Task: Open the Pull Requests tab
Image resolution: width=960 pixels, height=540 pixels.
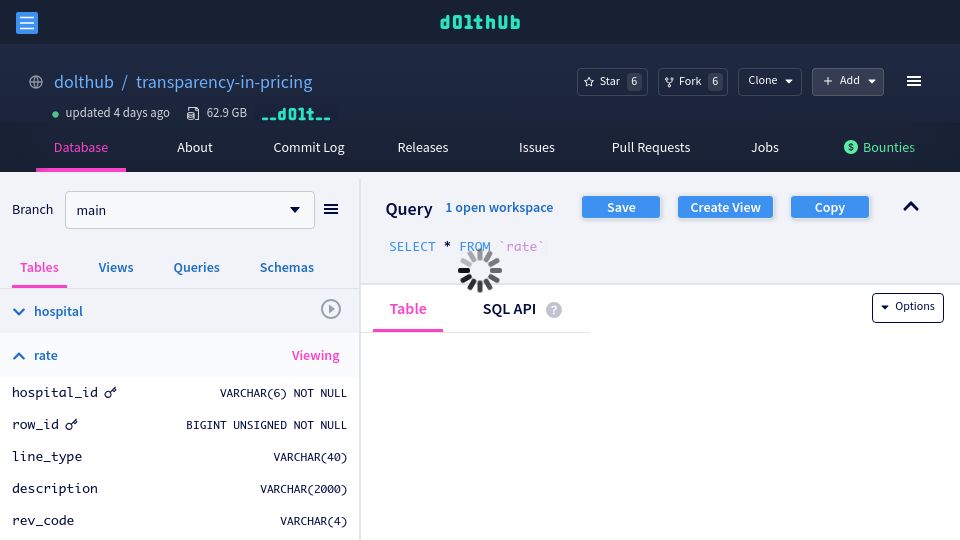Action: [x=651, y=148]
